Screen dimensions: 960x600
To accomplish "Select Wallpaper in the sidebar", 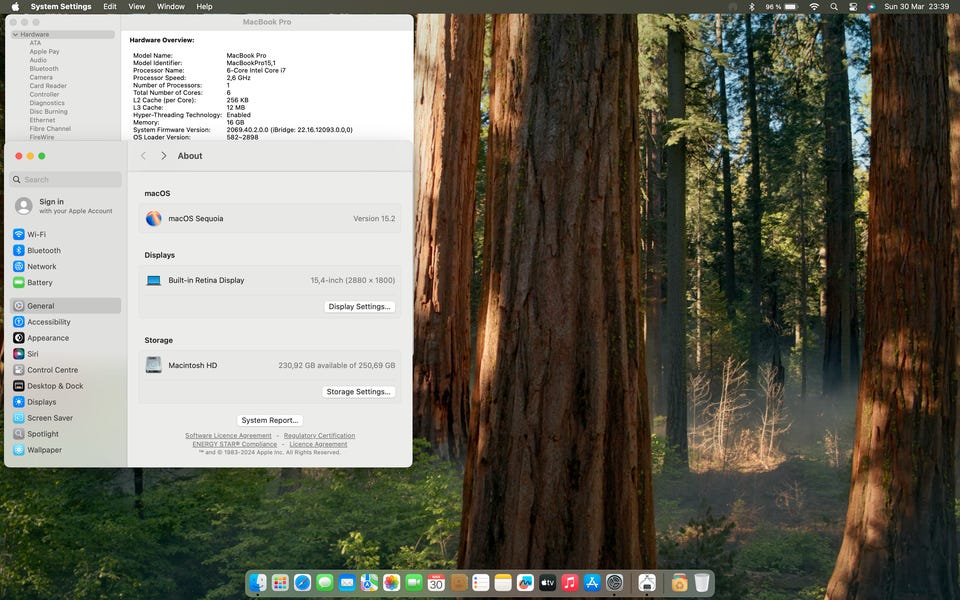I will pyautogui.click(x=44, y=450).
